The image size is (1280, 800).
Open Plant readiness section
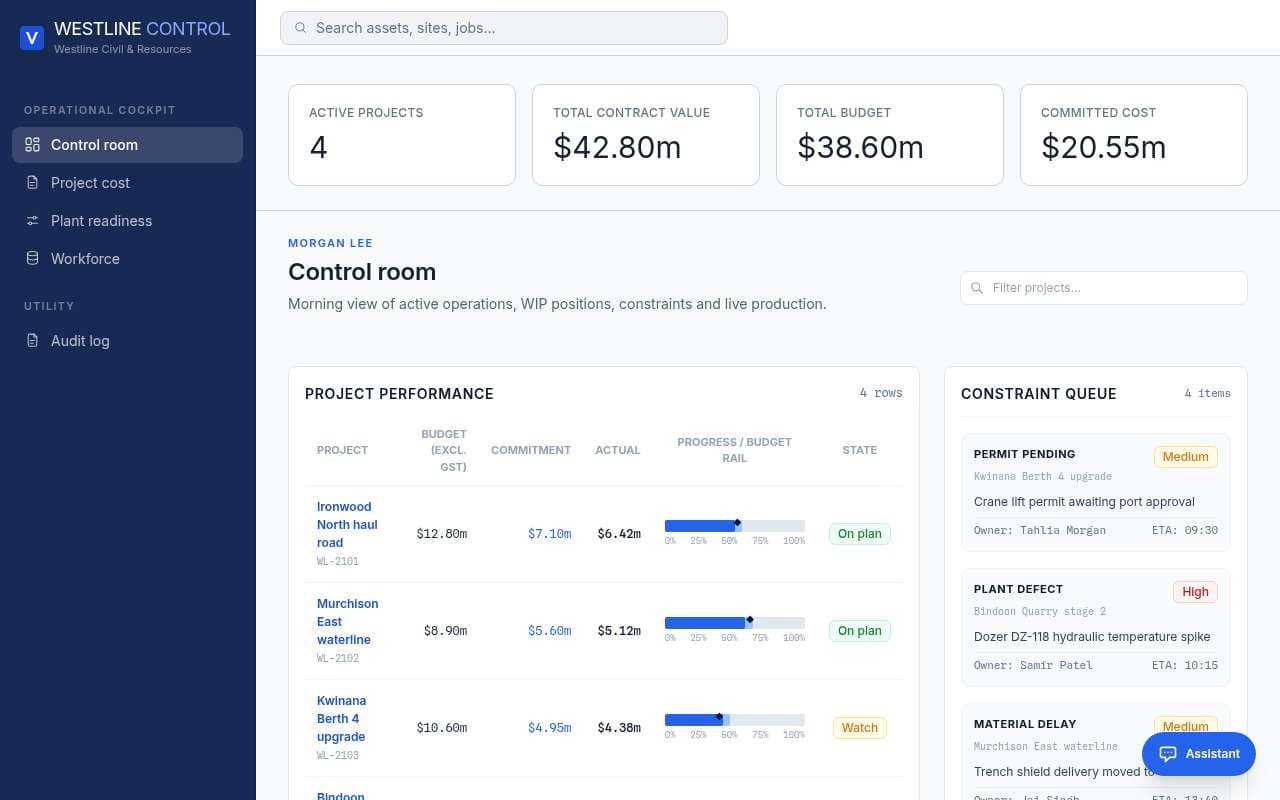[x=127, y=221]
